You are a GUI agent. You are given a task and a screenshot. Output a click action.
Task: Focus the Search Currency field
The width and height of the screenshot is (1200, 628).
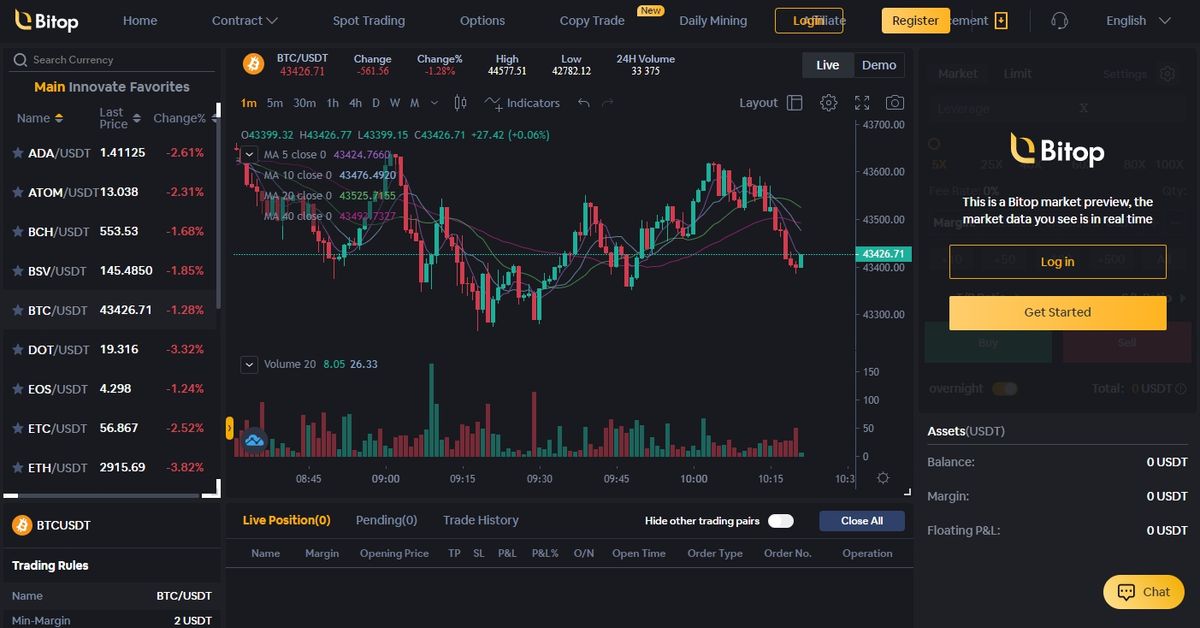click(112, 60)
